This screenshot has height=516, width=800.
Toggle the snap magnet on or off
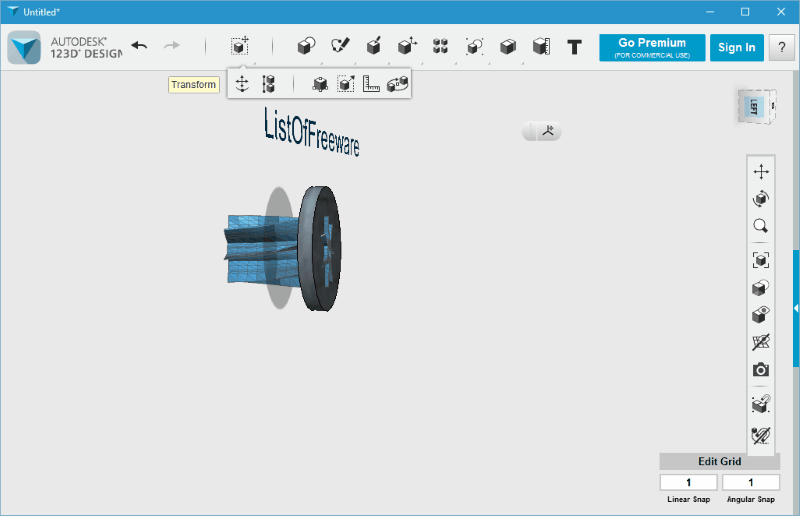(x=761, y=404)
